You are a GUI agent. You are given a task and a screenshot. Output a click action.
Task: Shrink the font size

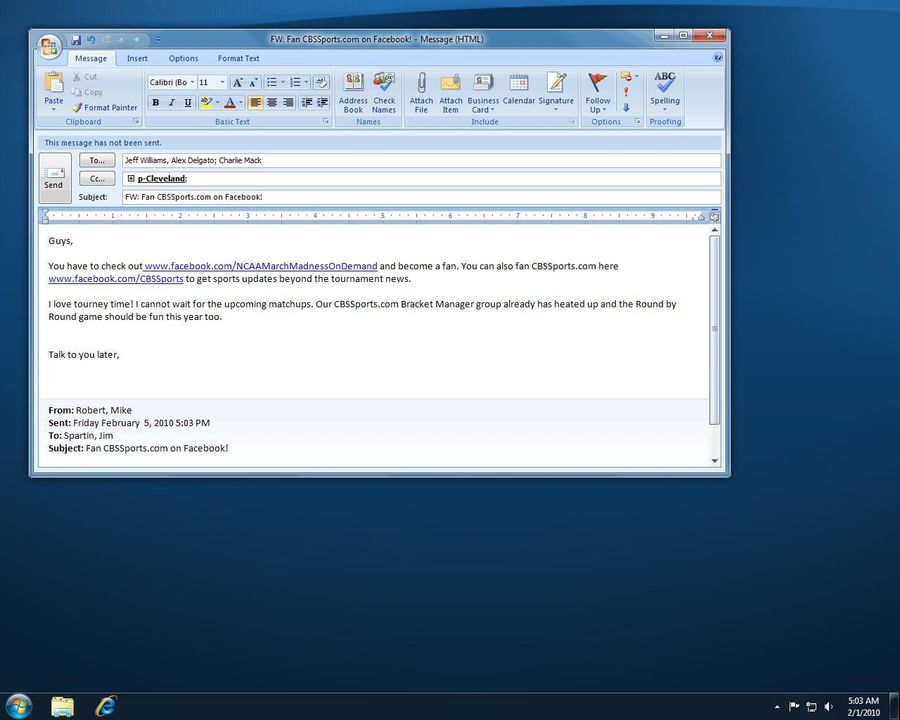coord(253,83)
